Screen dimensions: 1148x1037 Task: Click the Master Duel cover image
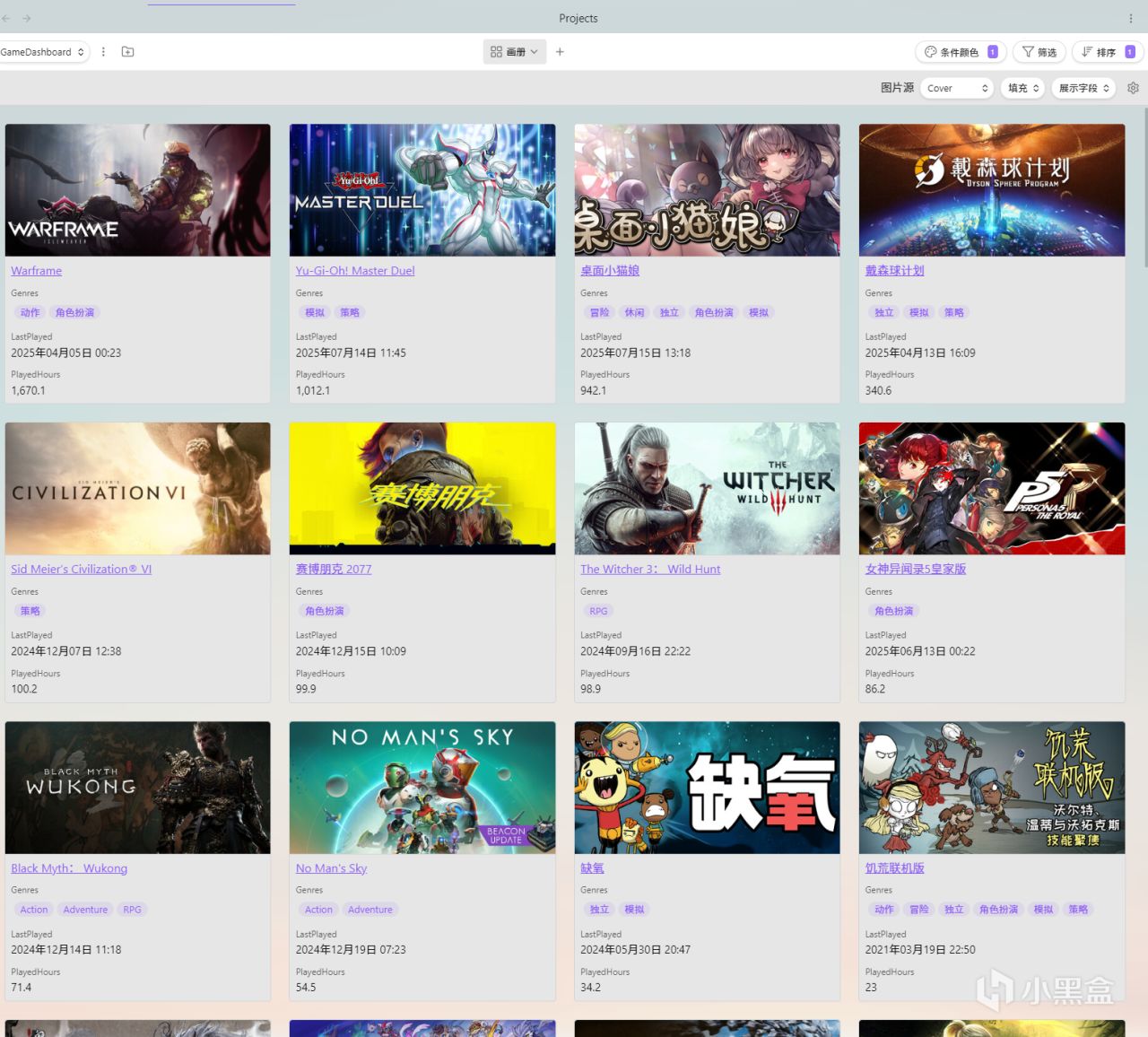422,190
